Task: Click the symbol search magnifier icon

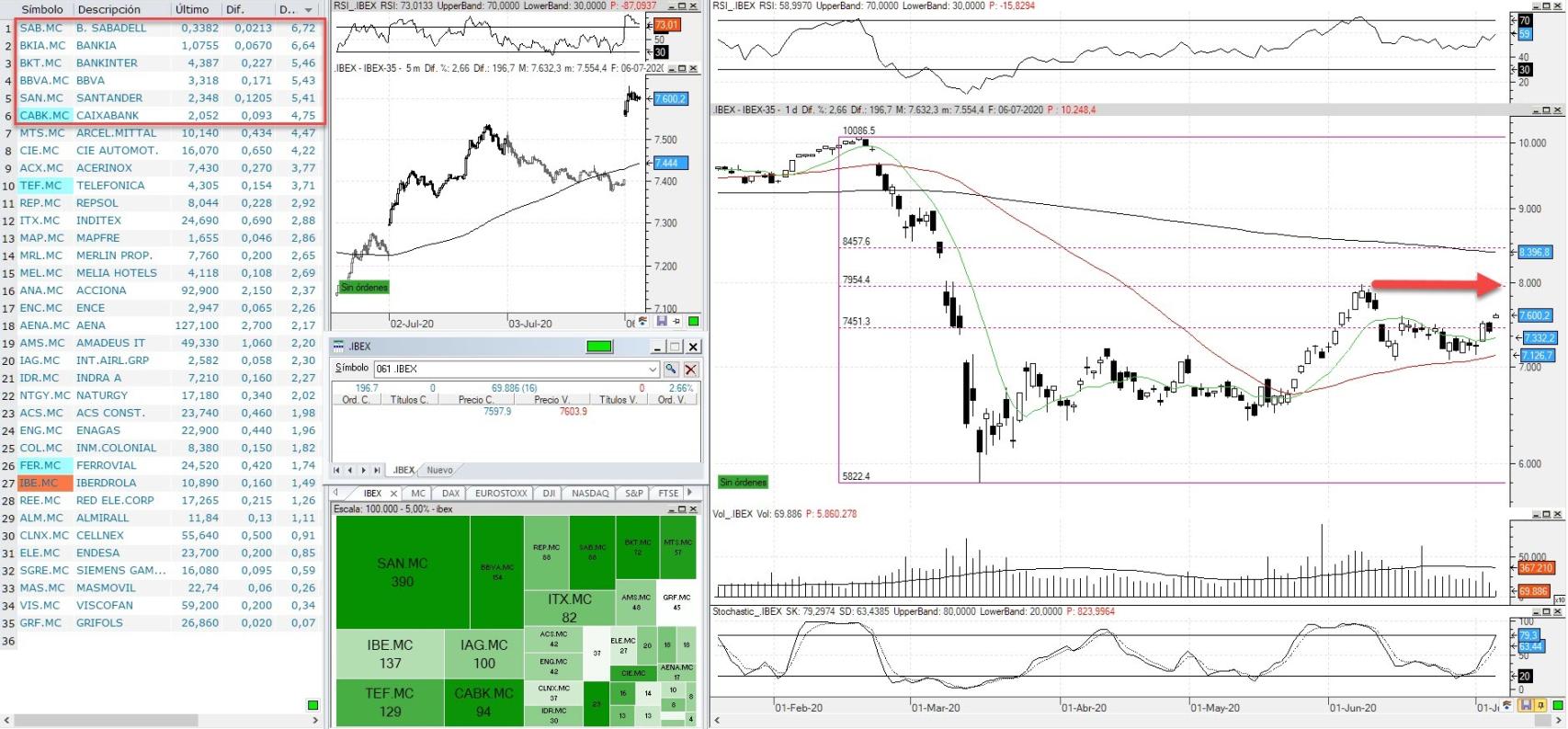Action: (671, 369)
